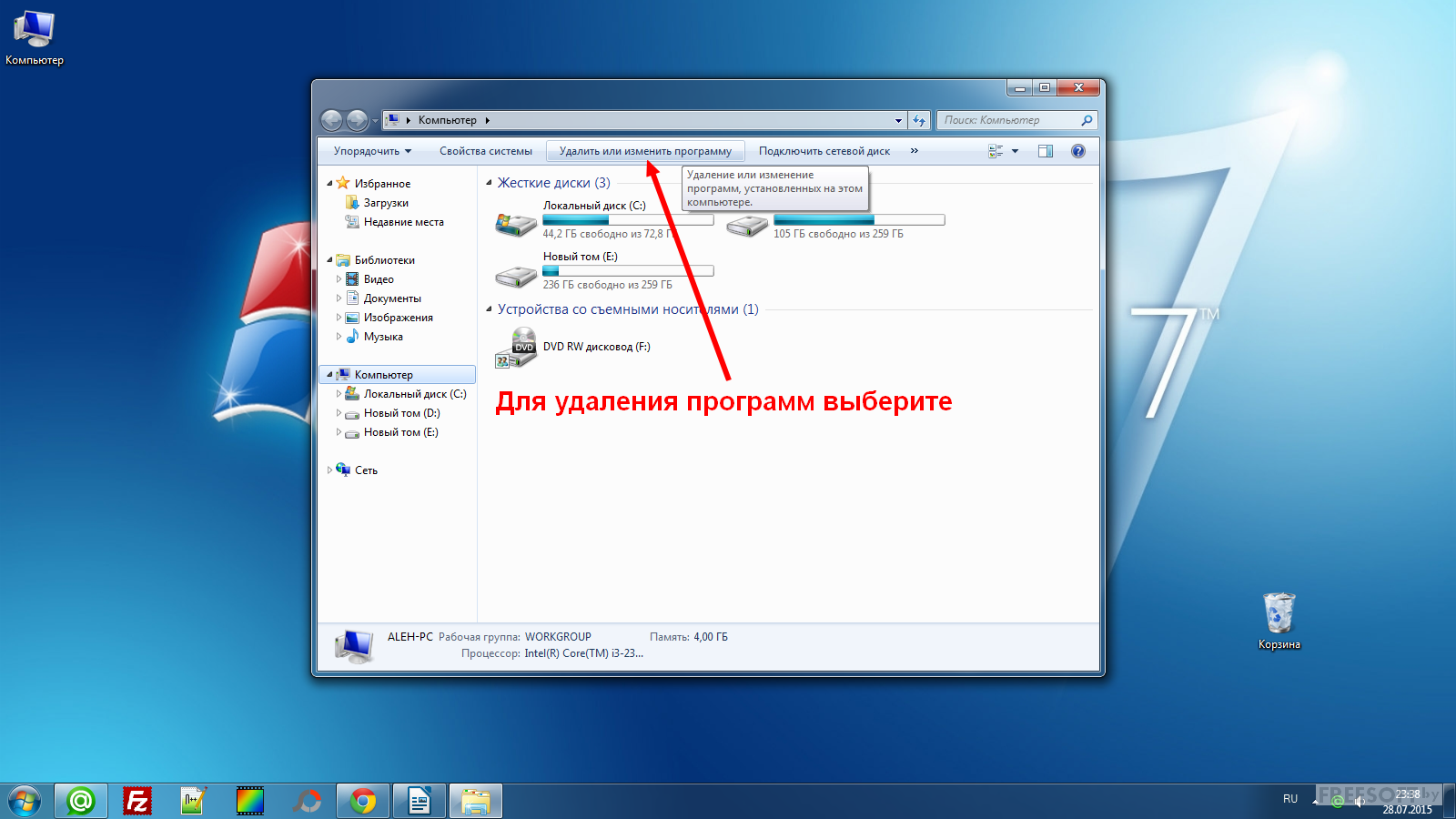This screenshot has width=1456, height=819.
Task: Expand the Документы library node
Action: coord(339,298)
